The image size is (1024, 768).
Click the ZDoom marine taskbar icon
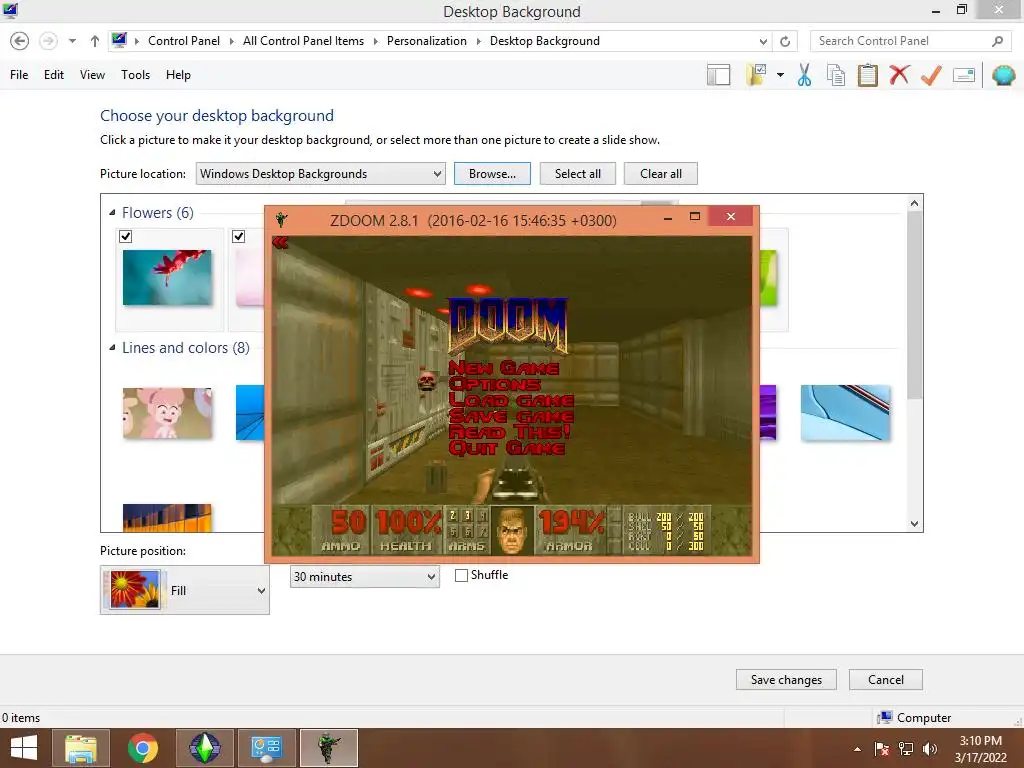[x=328, y=748]
